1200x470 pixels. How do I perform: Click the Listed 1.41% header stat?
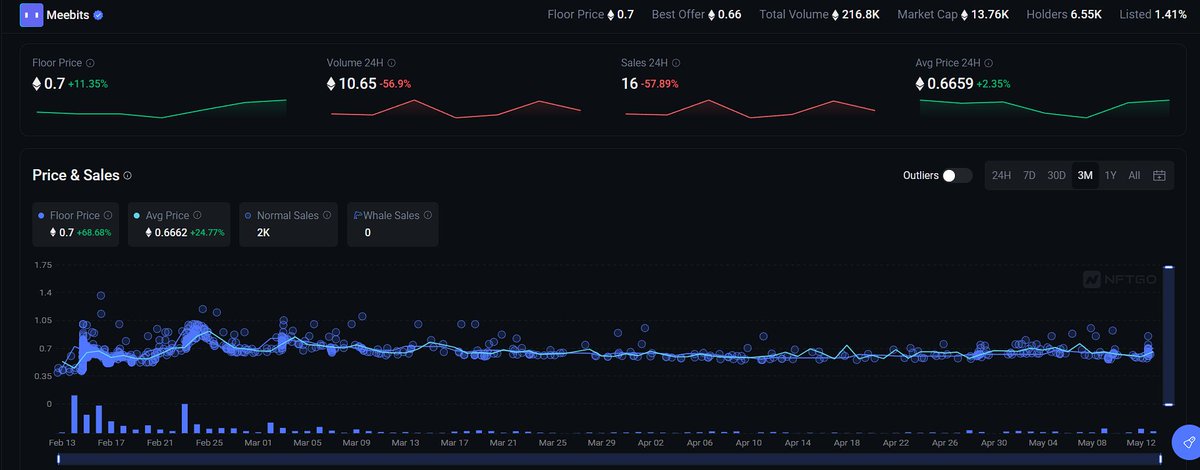tap(1152, 15)
